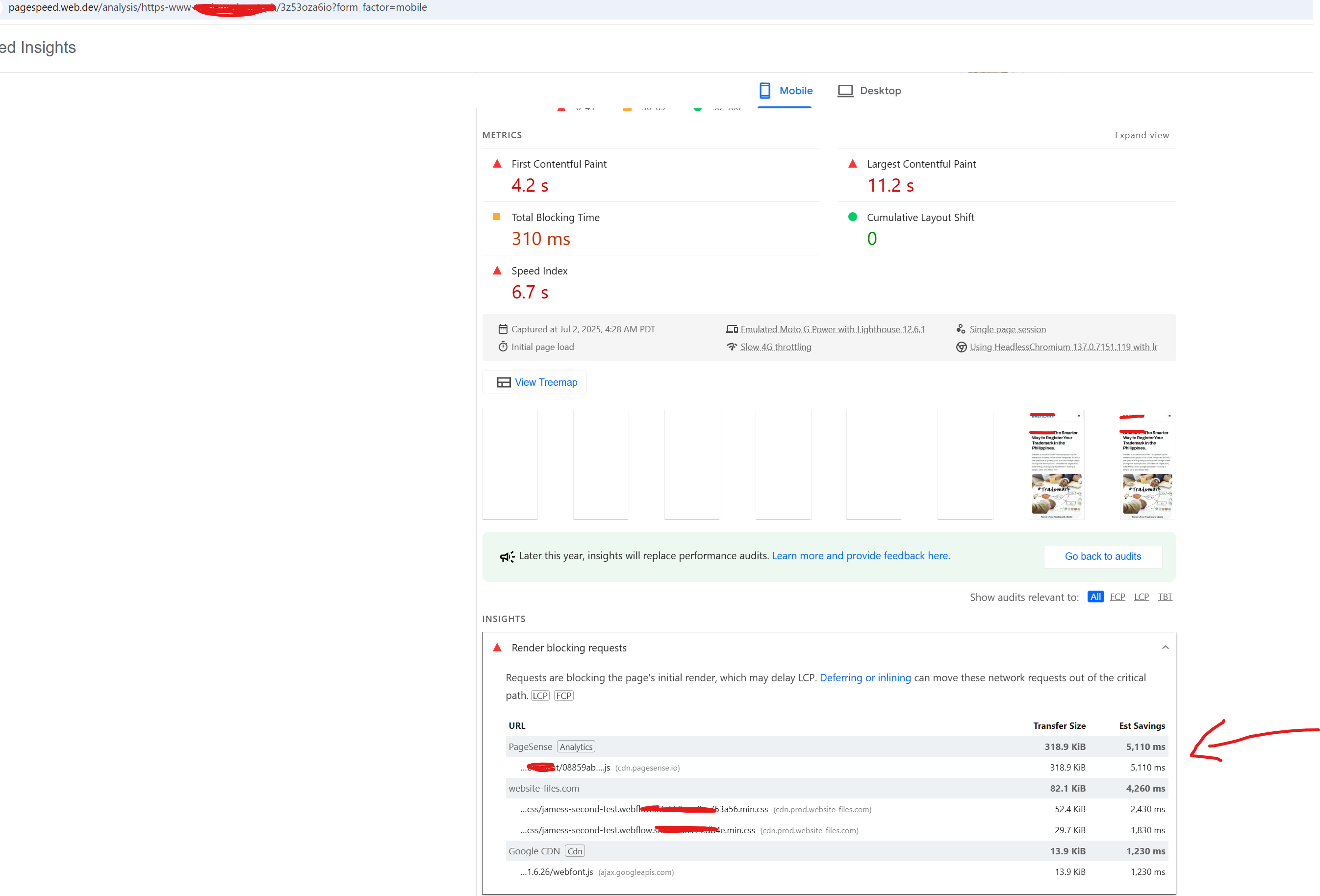Screen dimensions: 1320x896
Task: Click the Slow 4G throttling signal icon
Action: [732, 347]
